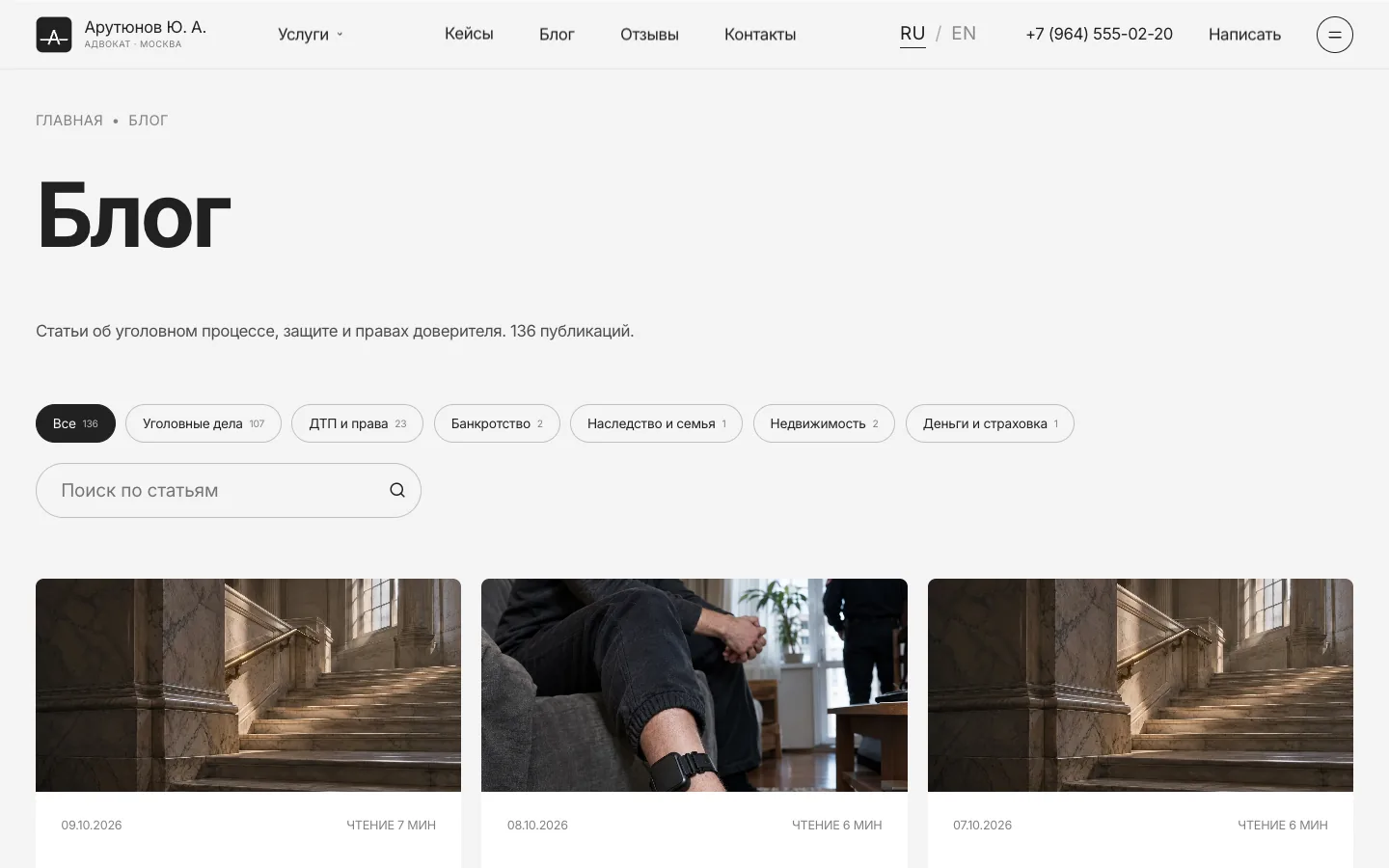Image resolution: width=1389 pixels, height=868 pixels.
Task: Open the Отзывы page
Action: [x=649, y=35]
